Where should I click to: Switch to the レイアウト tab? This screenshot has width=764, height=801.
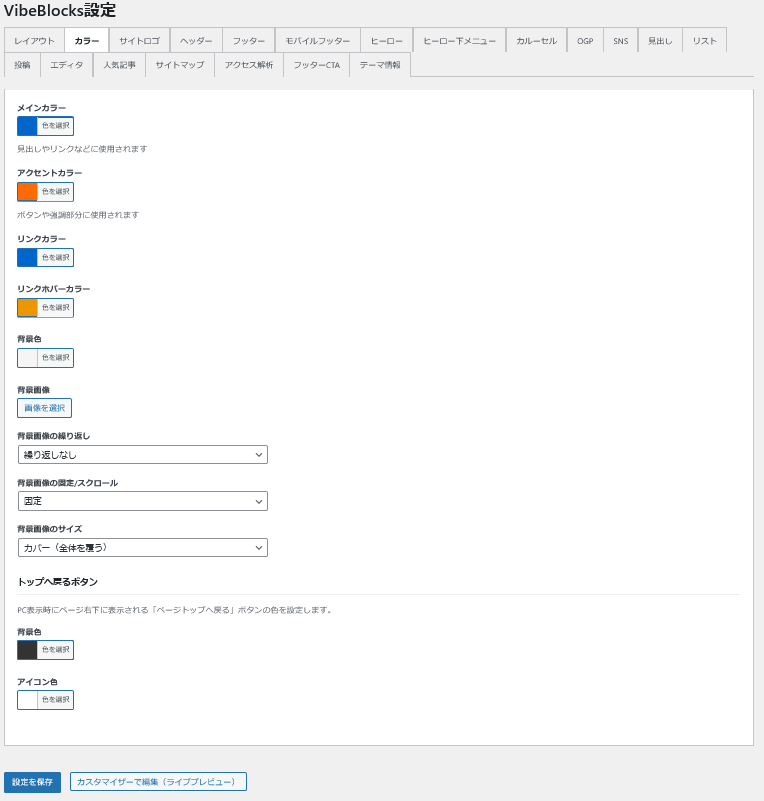34,41
